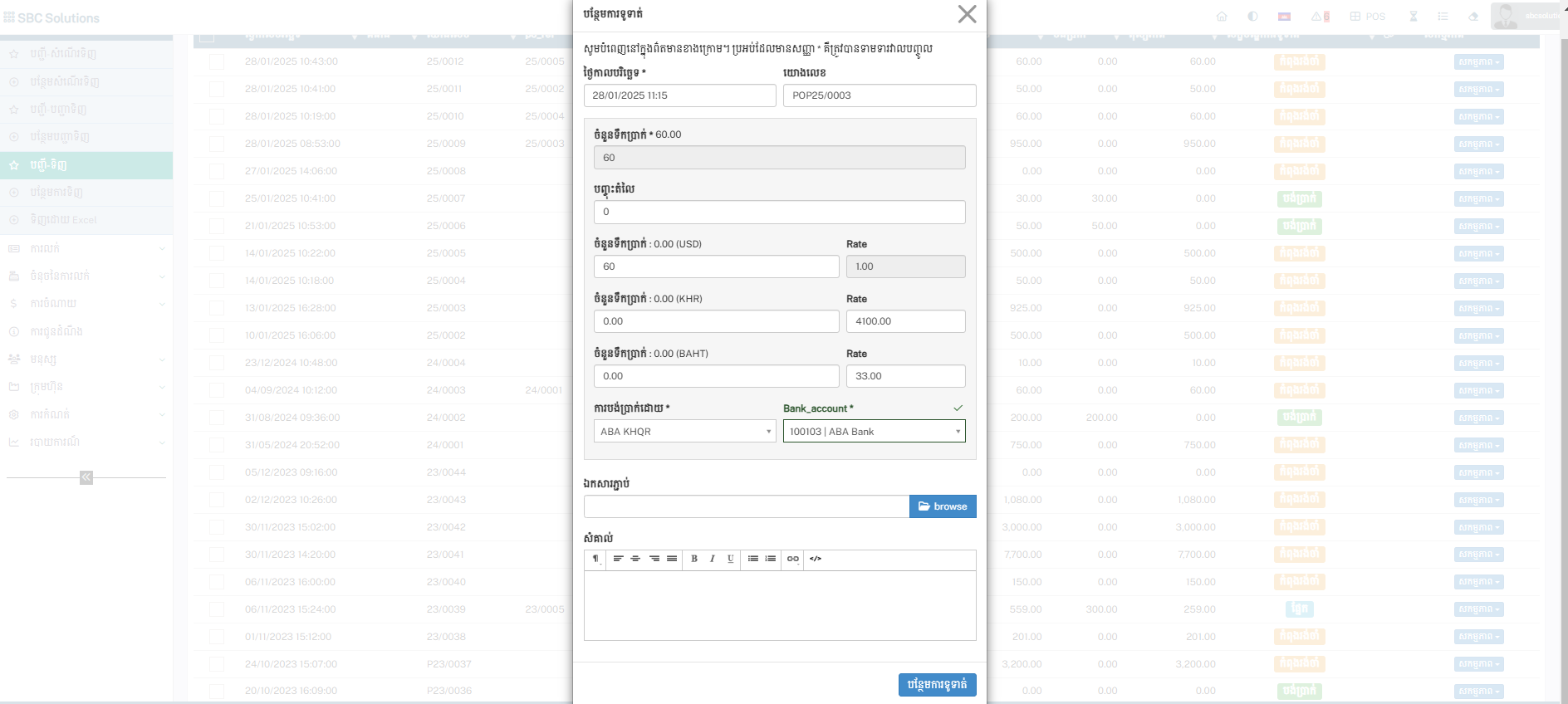Click the reference field POP25/0003
Screen dimensions: 1568x704
click(x=879, y=95)
